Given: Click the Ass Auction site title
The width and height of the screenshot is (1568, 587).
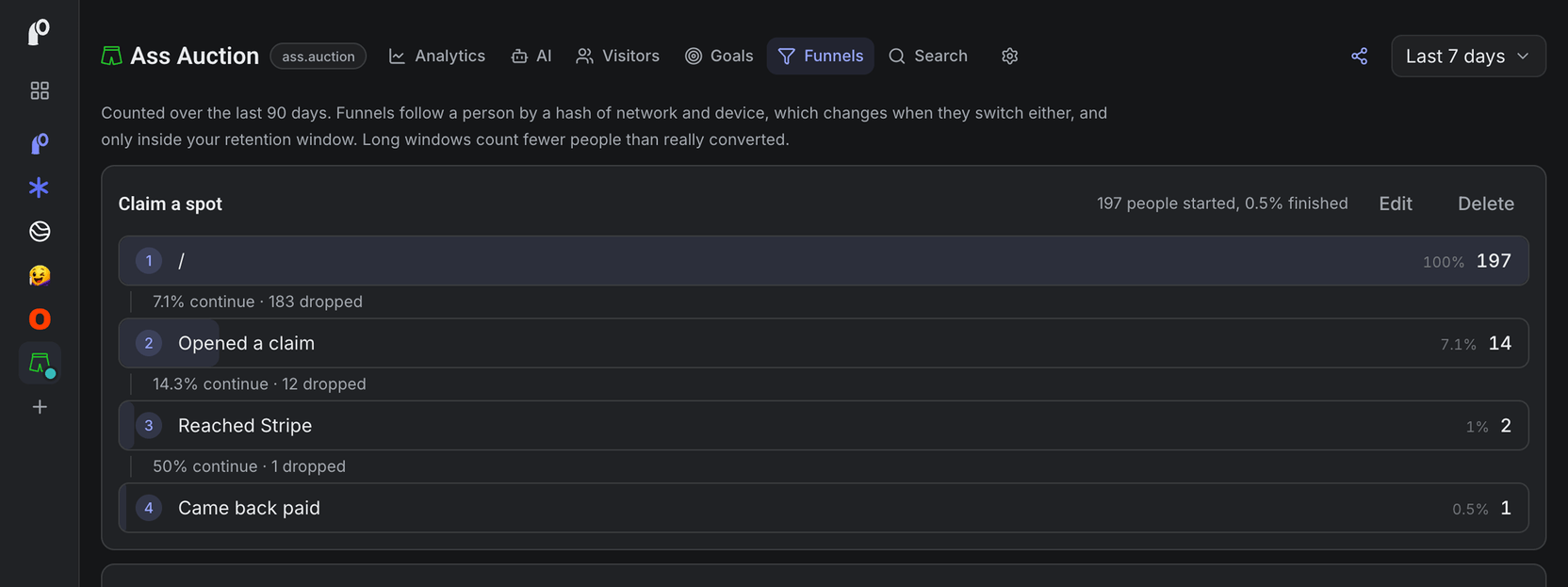Looking at the screenshot, I should tap(194, 57).
